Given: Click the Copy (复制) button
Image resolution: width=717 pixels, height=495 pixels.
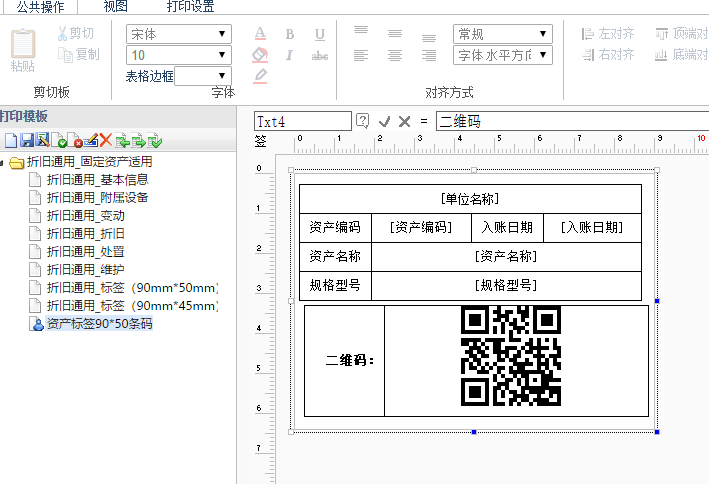Looking at the screenshot, I should point(78,54).
